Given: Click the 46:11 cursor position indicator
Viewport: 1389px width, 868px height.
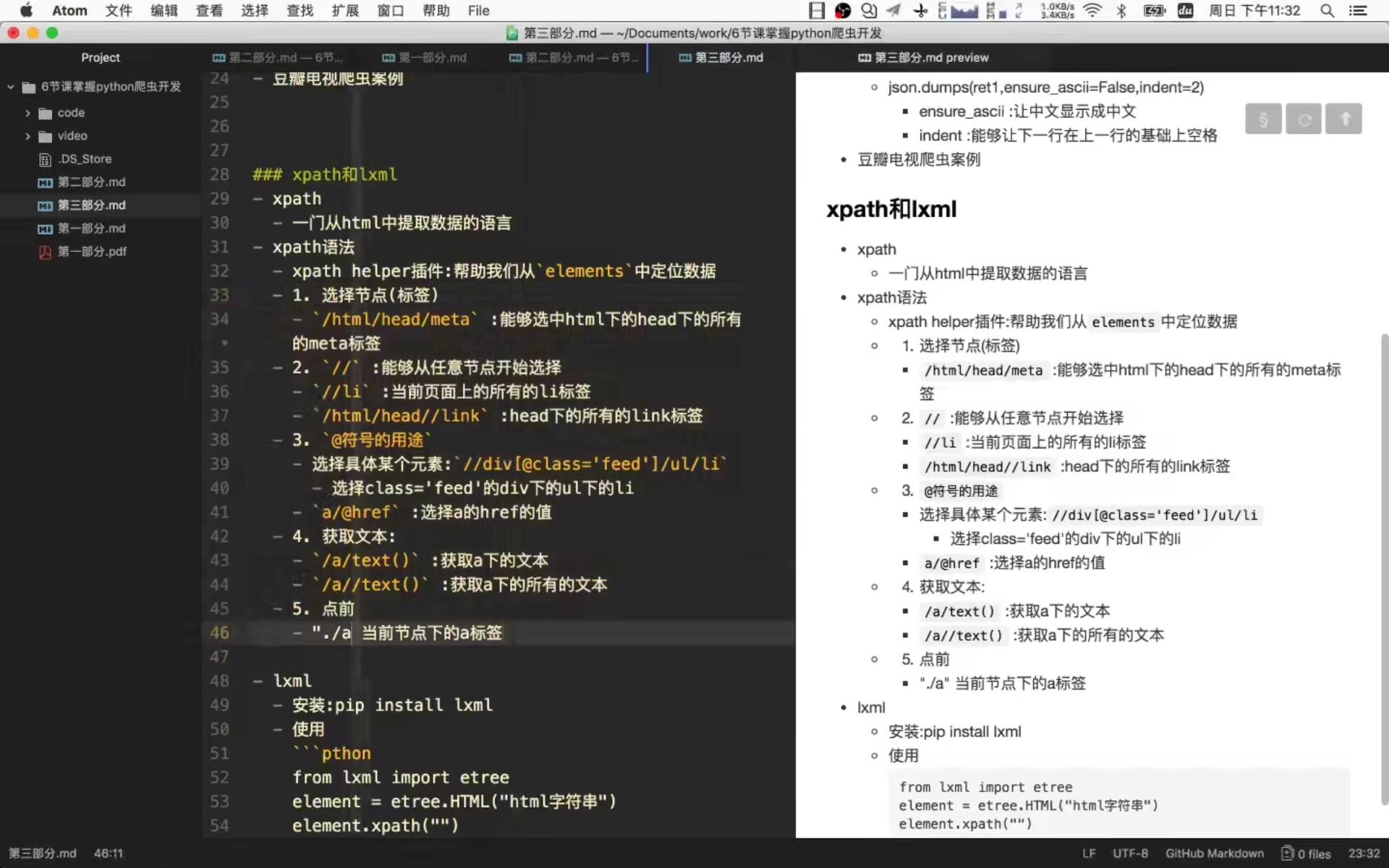Looking at the screenshot, I should click(x=109, y=854).
